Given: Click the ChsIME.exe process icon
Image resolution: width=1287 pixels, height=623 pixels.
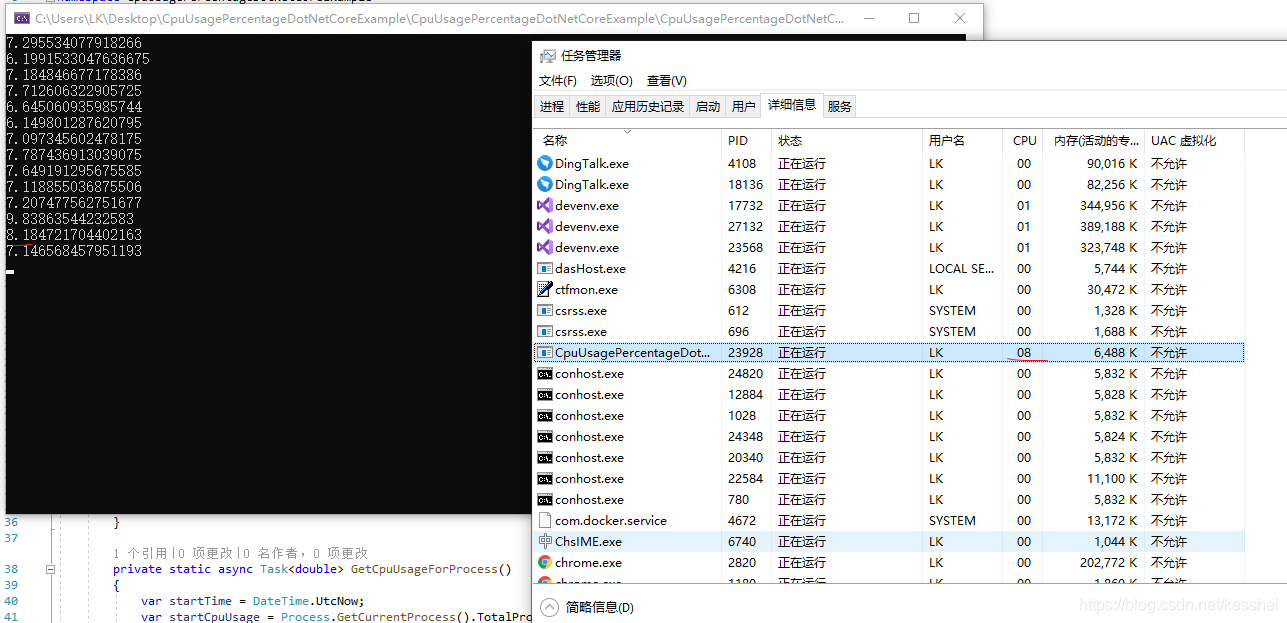Looking at the screenshot, I should 545,541.
